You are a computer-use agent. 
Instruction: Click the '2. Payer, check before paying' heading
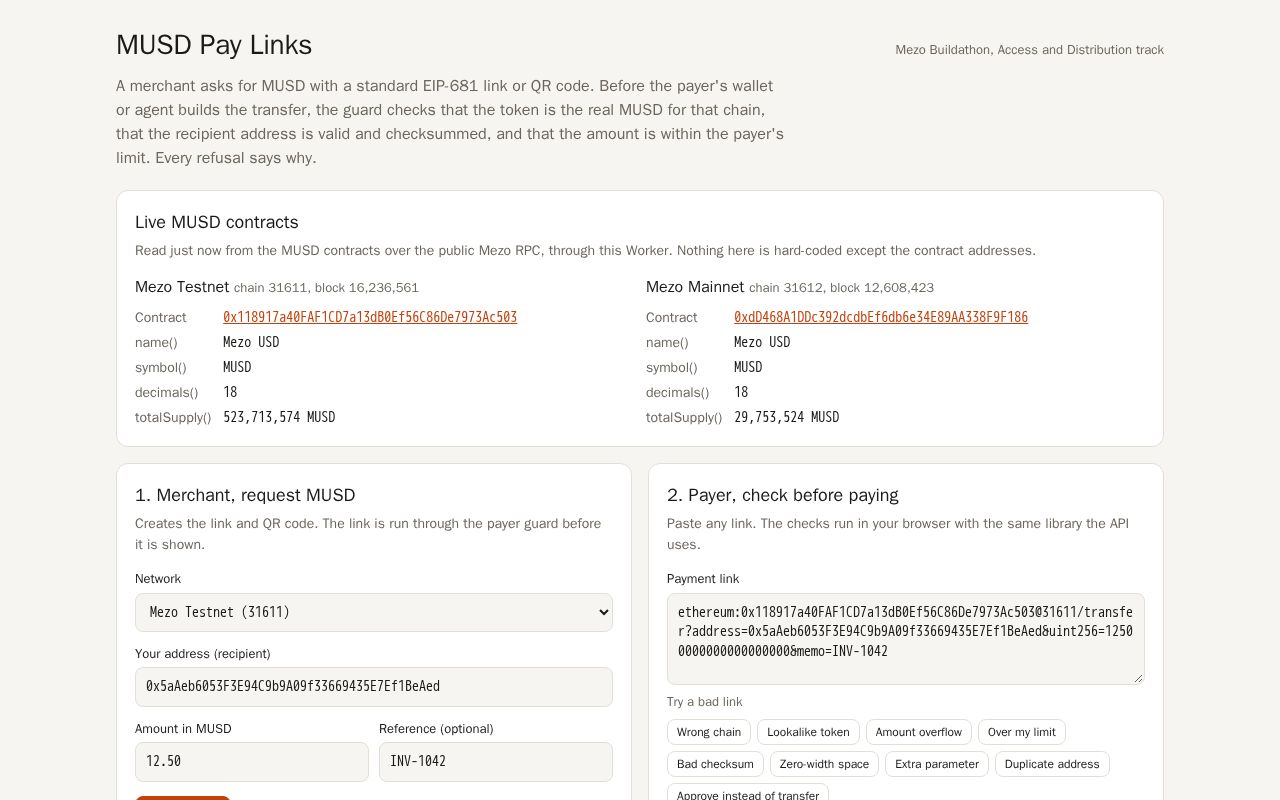783,495
